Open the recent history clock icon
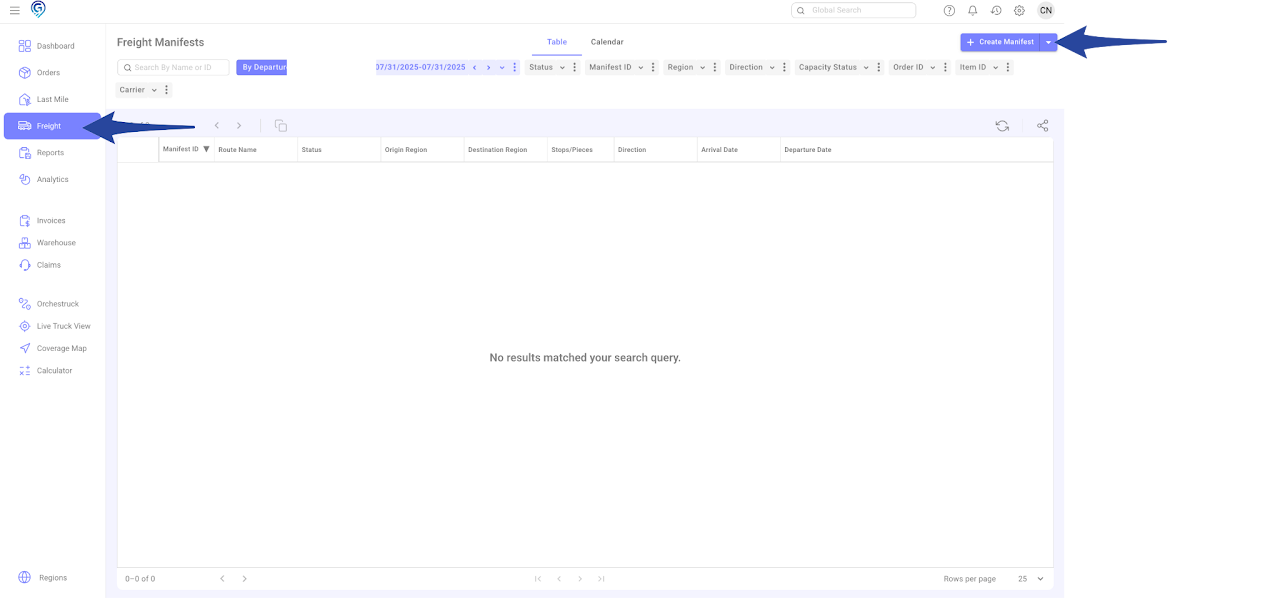Image resolution: width=1280 pixels, height=598 pixels. tap(996, 10)
